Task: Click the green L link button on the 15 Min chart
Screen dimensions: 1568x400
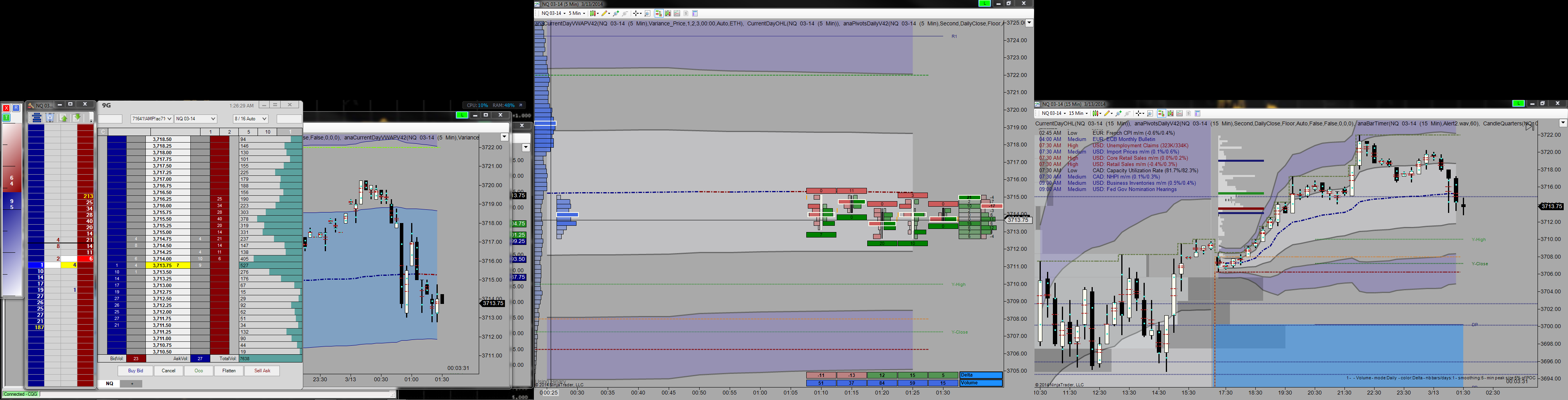Action: tap(1519, 104)
